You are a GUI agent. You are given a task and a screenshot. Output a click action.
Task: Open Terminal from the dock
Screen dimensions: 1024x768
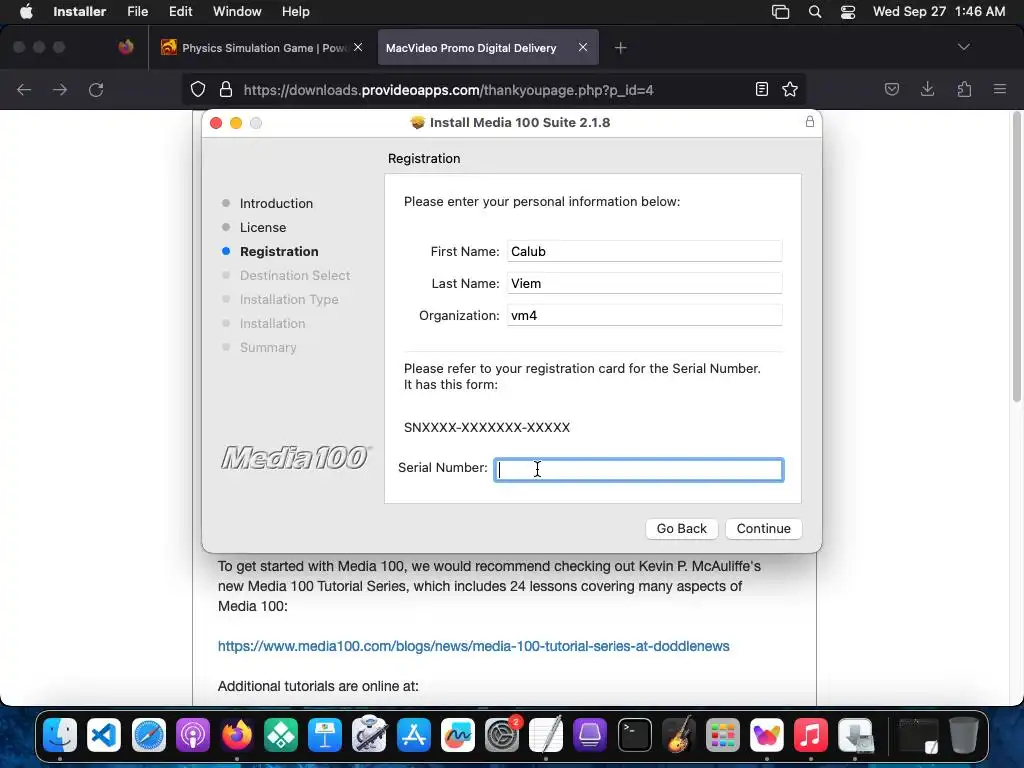pos(634,734)
